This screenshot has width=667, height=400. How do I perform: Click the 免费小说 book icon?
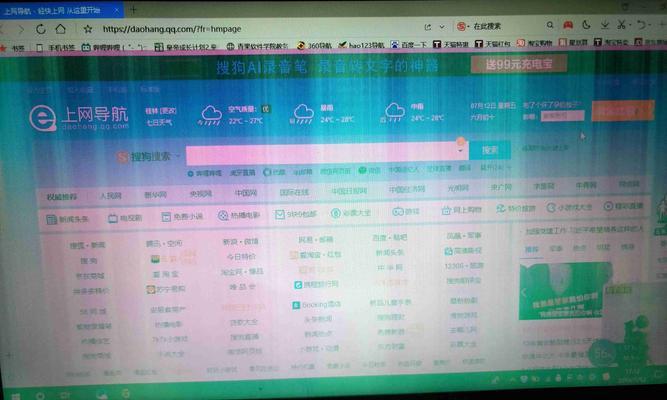[166, 217]
